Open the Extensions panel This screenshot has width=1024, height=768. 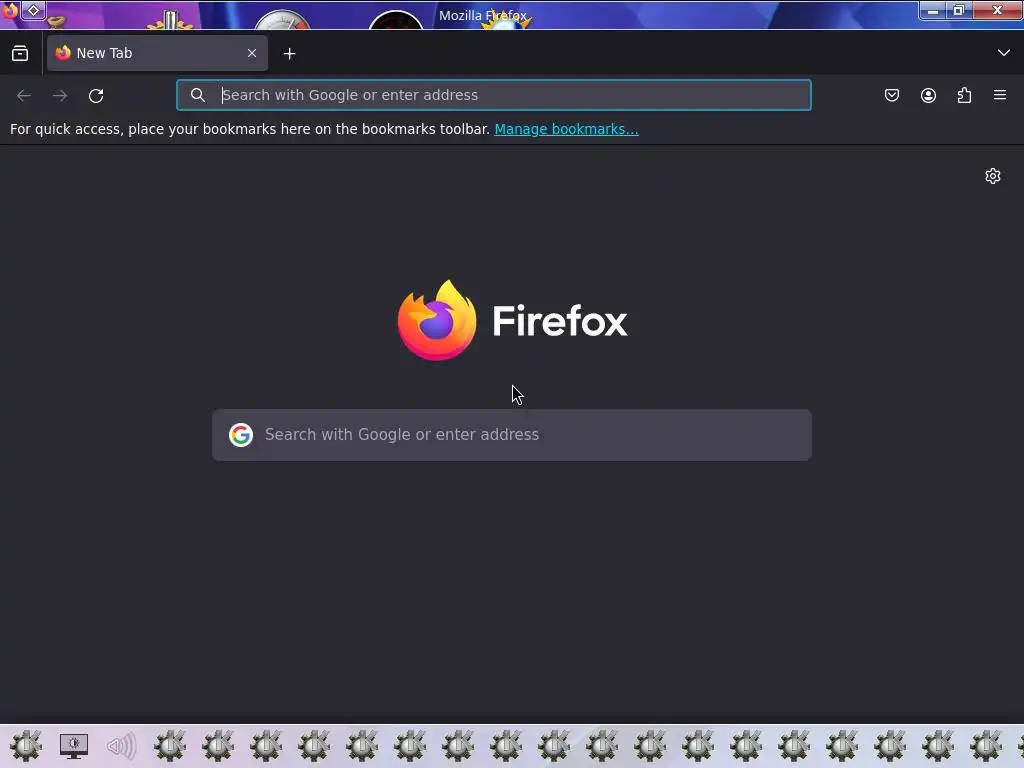click(x=964, y=95)
